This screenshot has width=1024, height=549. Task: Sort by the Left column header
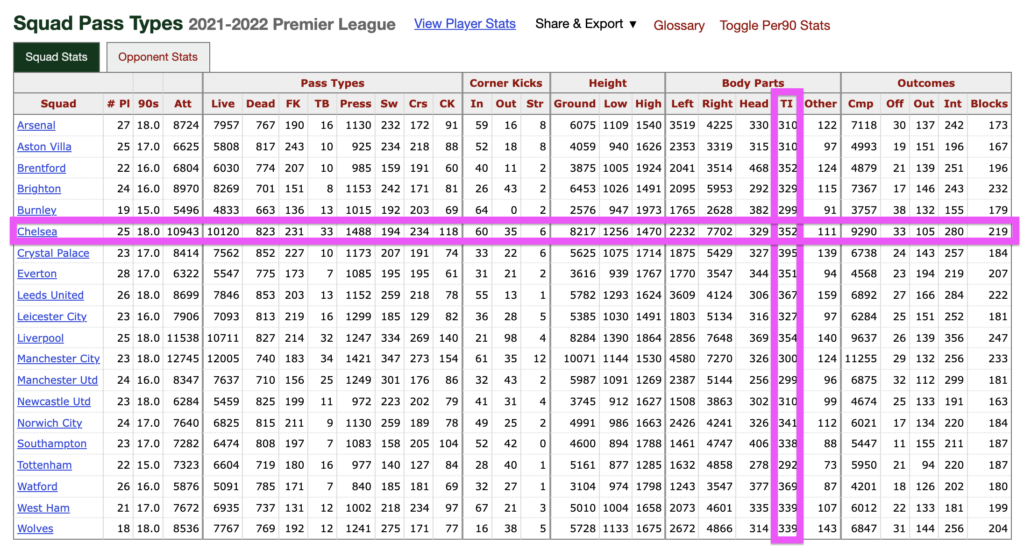tap(682, 104)
